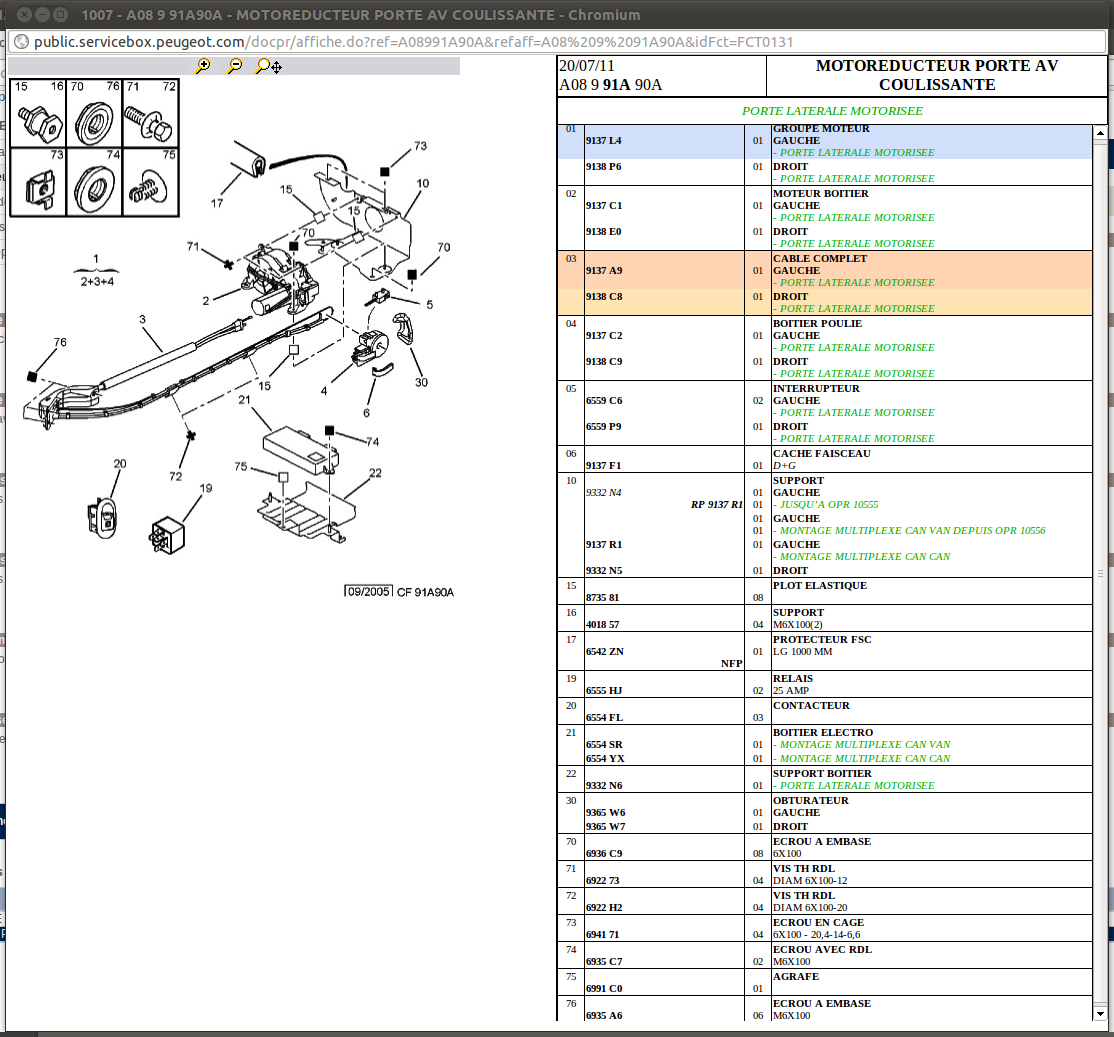The width and height of the screenshot is (1114, 1037).
Task: Select part number 6559 P9
Action: coord(603,427)
